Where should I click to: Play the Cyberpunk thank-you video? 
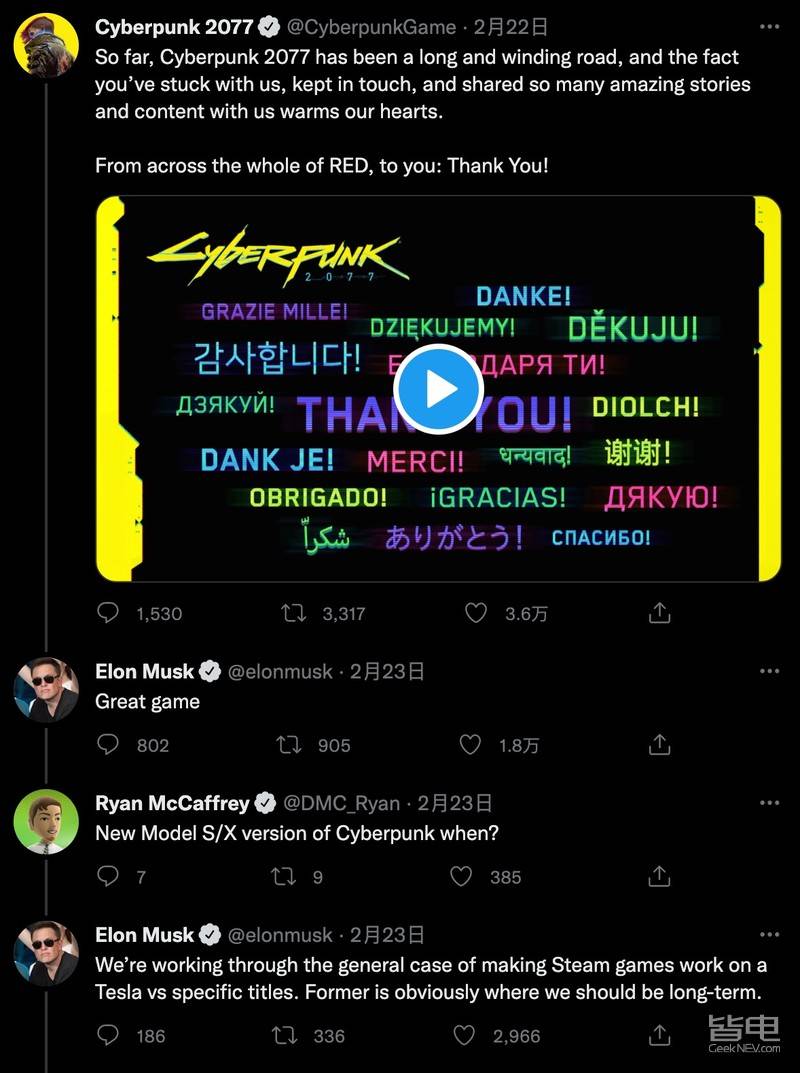tap(438, 389)
